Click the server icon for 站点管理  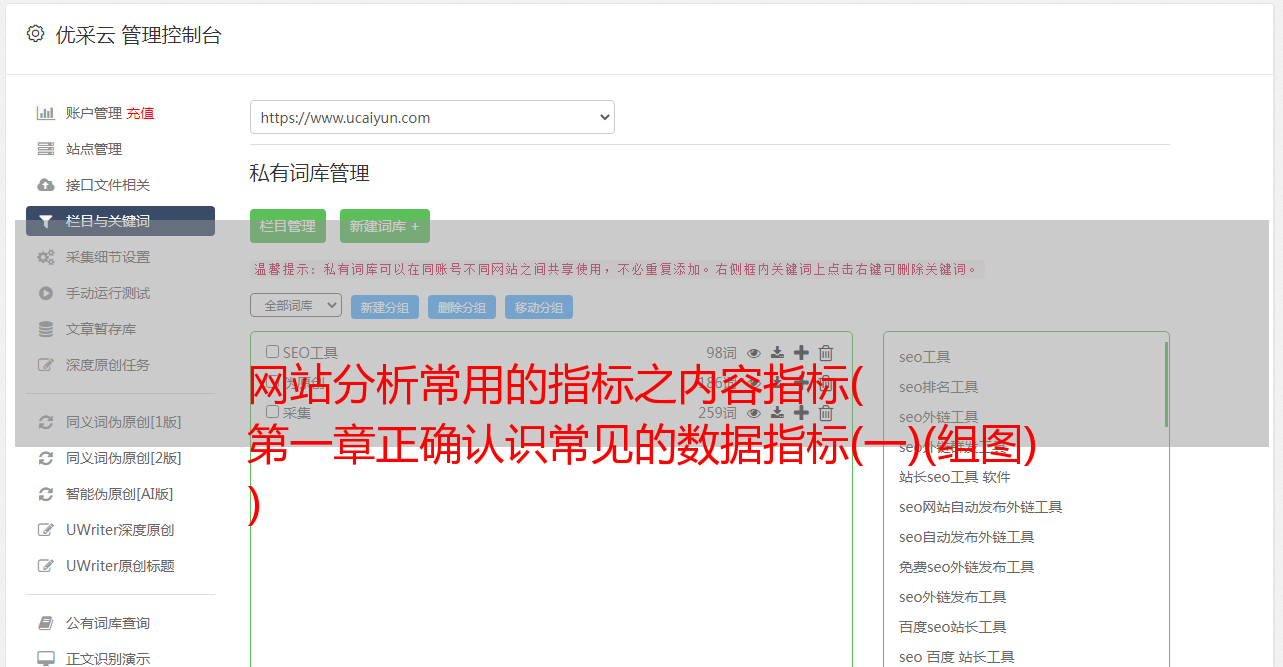click(x=46, y=149)
